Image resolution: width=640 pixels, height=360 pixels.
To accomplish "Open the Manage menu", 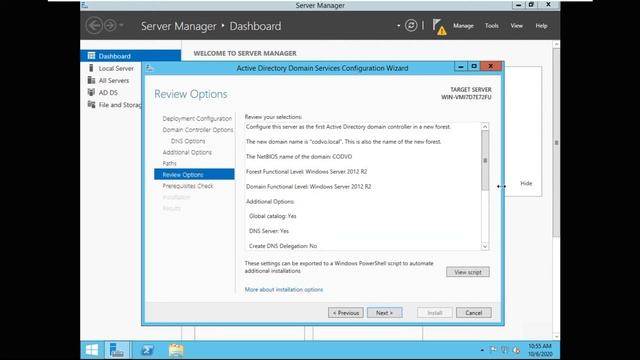I will click(x=463, y=26).
